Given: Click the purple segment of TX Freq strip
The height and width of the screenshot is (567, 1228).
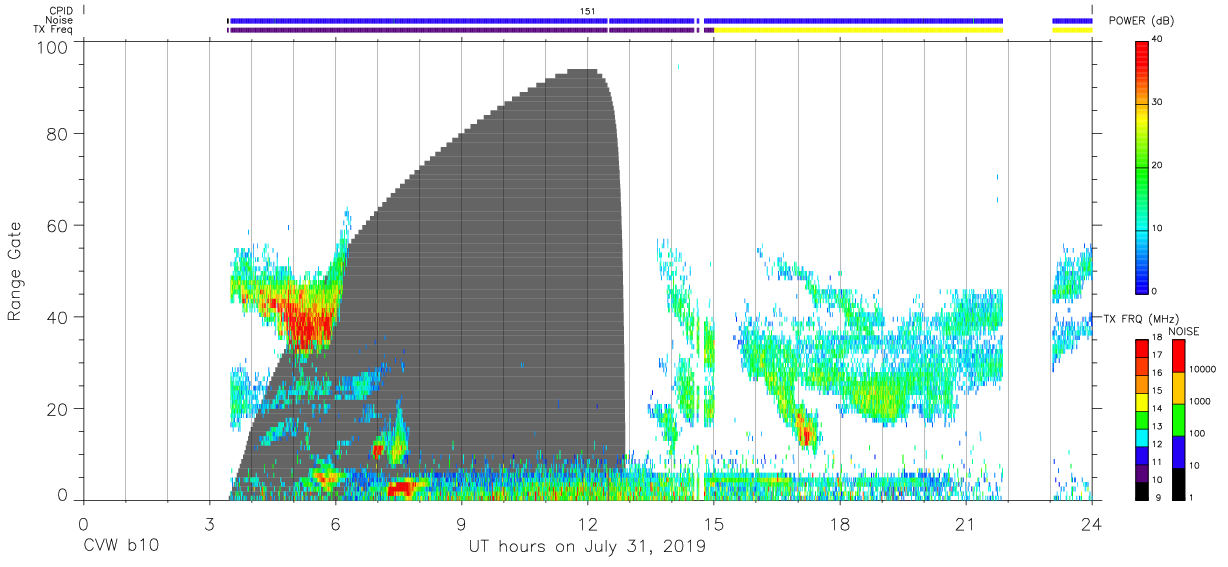Looking at the screenshot, I should 419,30.
